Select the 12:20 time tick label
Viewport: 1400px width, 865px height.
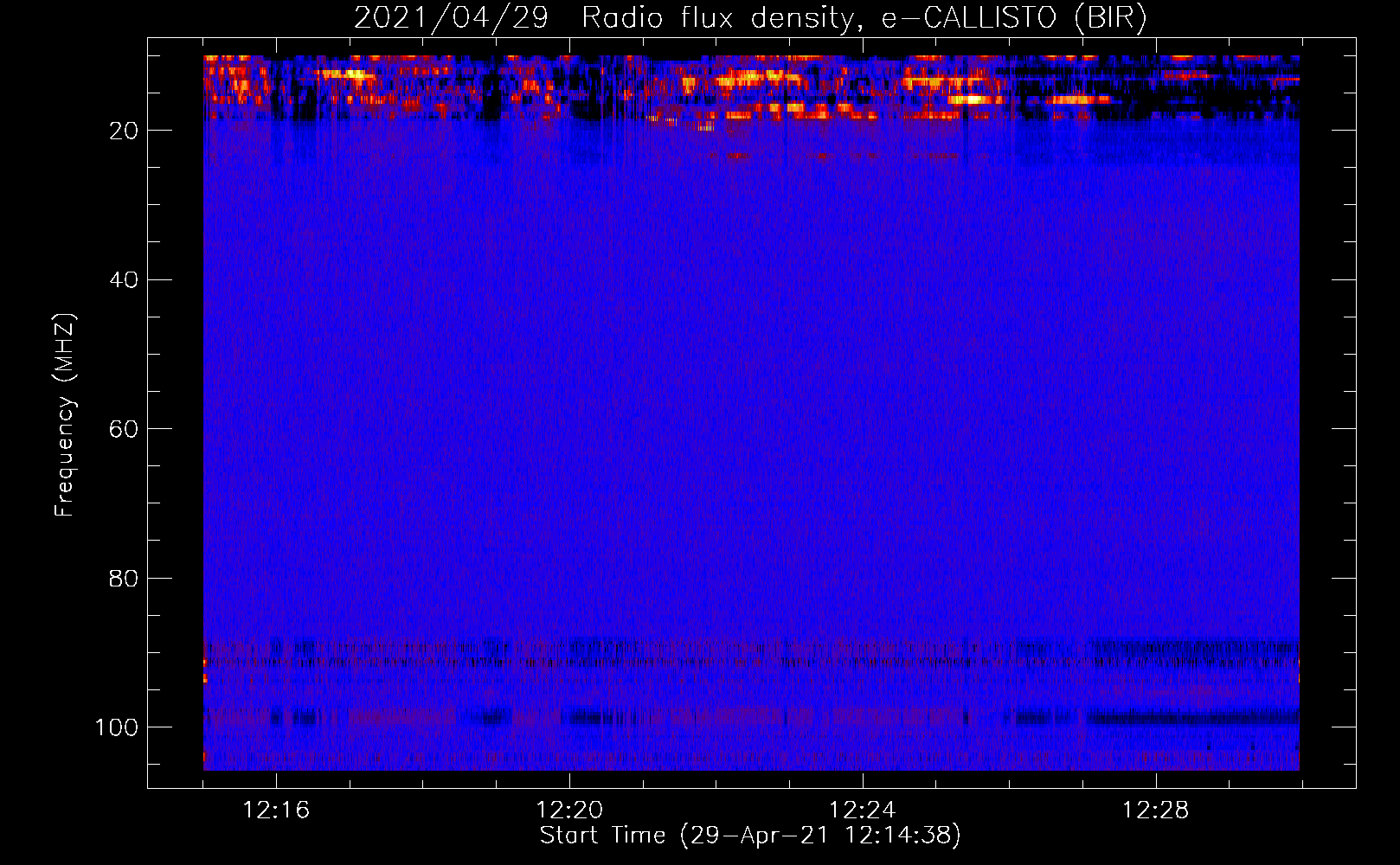tap(569, 810)
